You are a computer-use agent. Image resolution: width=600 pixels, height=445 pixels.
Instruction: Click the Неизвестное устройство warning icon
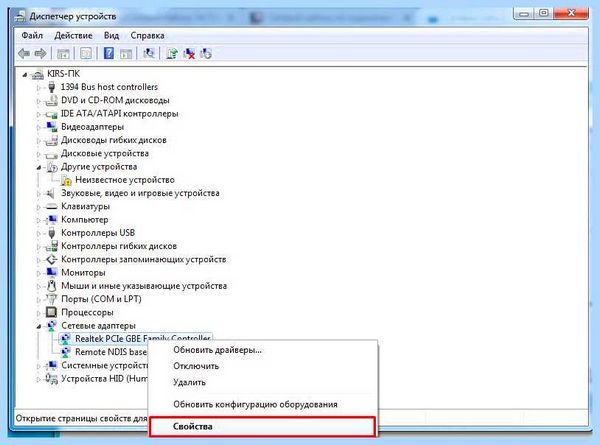pos(66,180)
